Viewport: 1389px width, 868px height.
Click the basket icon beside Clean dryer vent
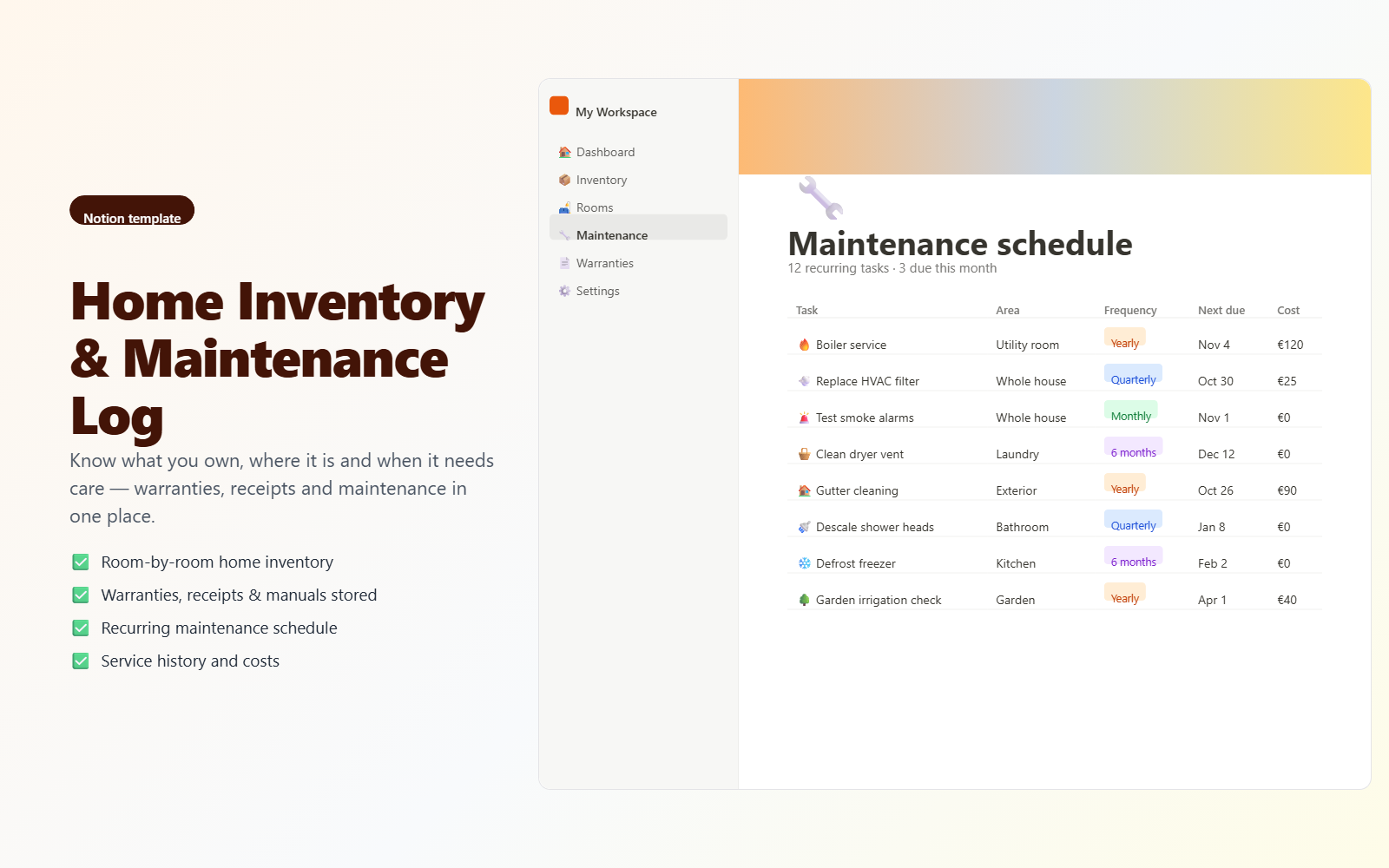804,454
